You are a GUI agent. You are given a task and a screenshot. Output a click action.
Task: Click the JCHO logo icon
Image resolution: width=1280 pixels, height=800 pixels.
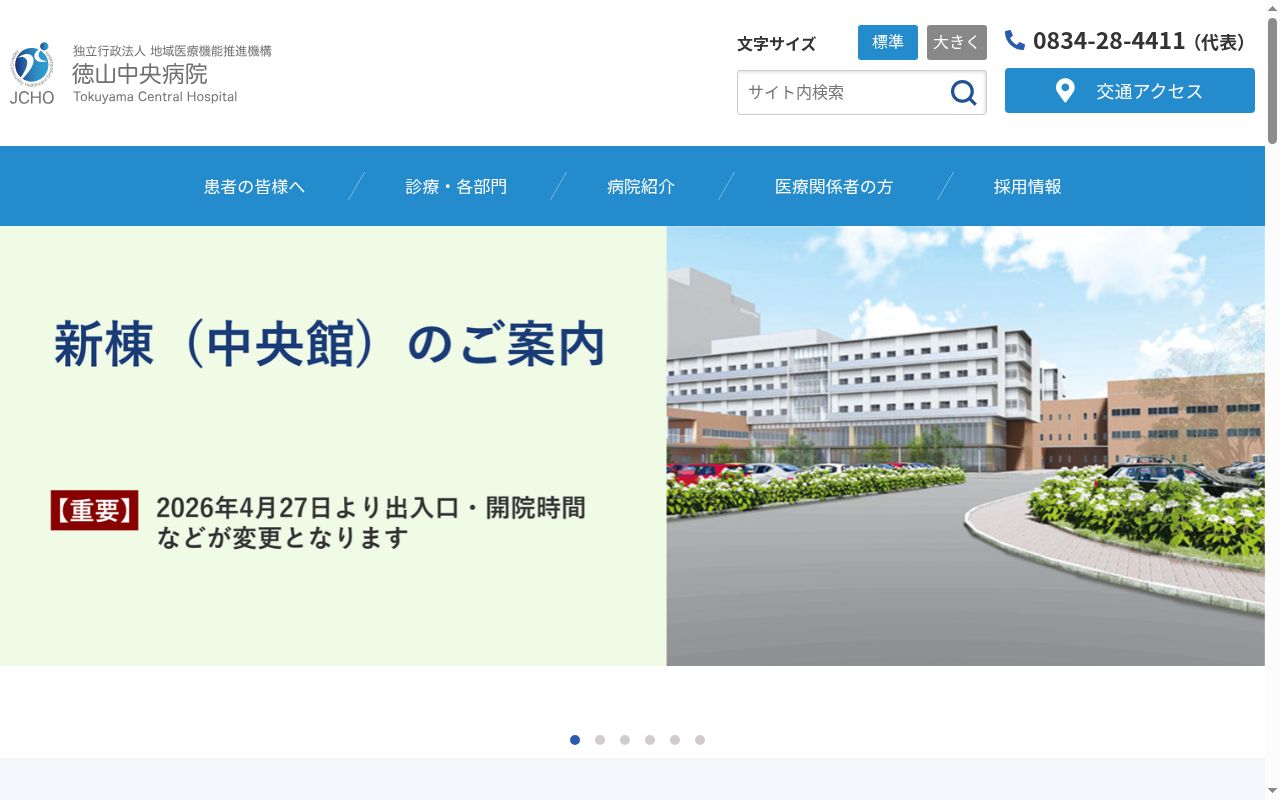tap(32, 73)
